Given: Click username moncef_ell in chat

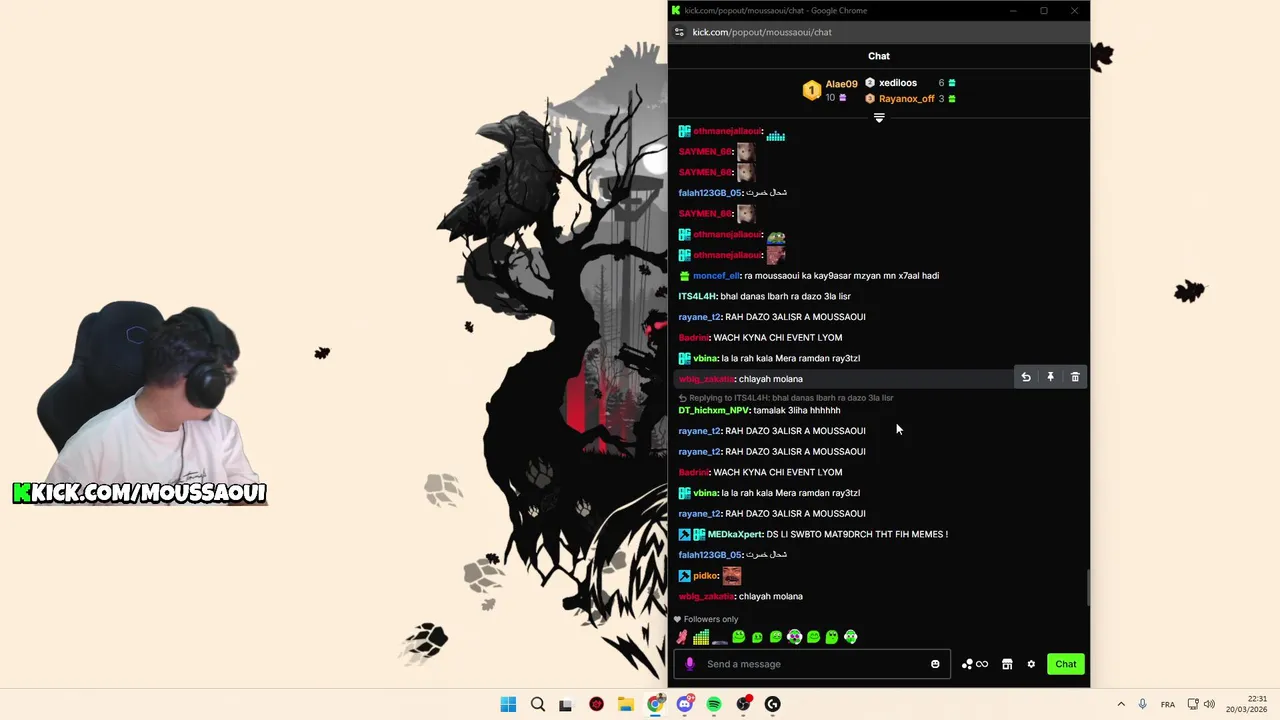Looking at the screenshot, I should pyautogui.click(x=716, y=276).
